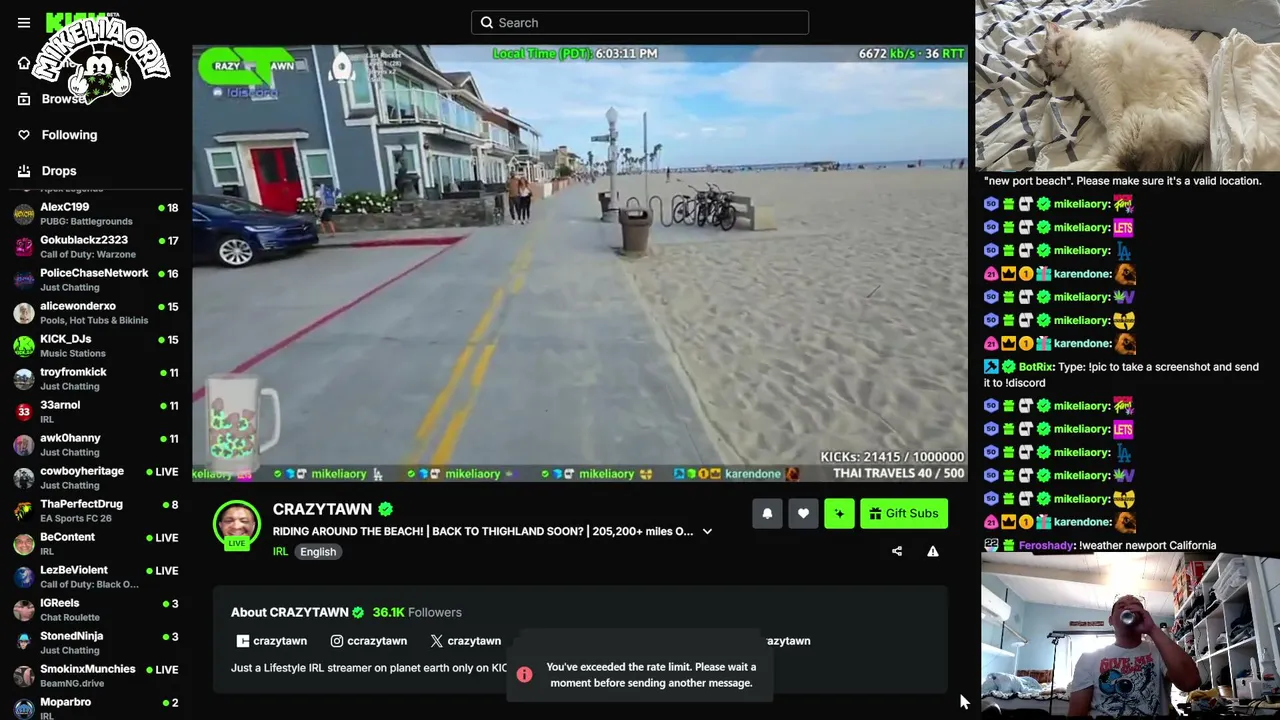This screenshot has width=1280, height=720.
Task: Toggle the heart follow button
Action: click(803, 514)
